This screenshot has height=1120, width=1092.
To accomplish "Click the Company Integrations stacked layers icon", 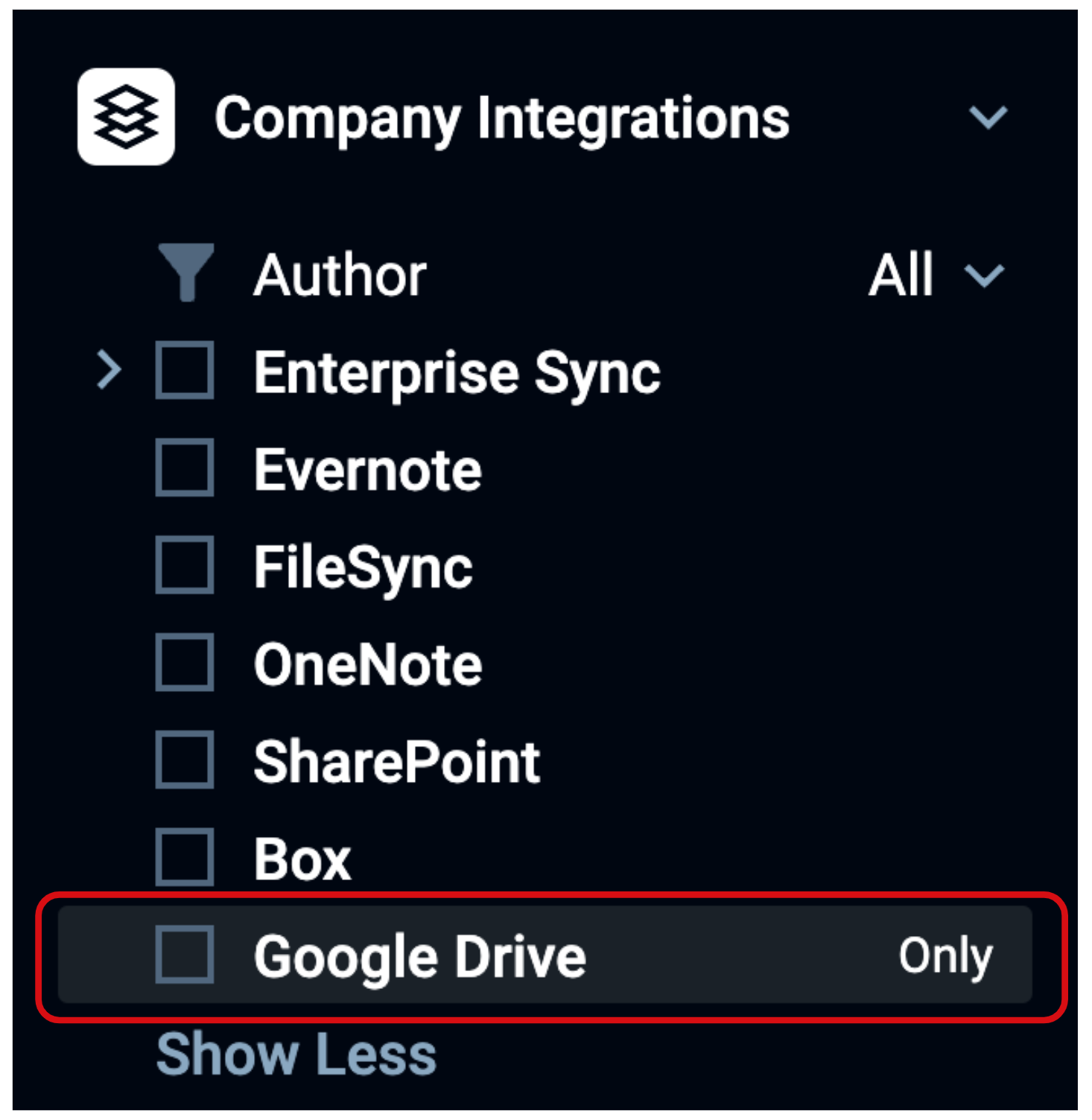I will pos(126,116).
